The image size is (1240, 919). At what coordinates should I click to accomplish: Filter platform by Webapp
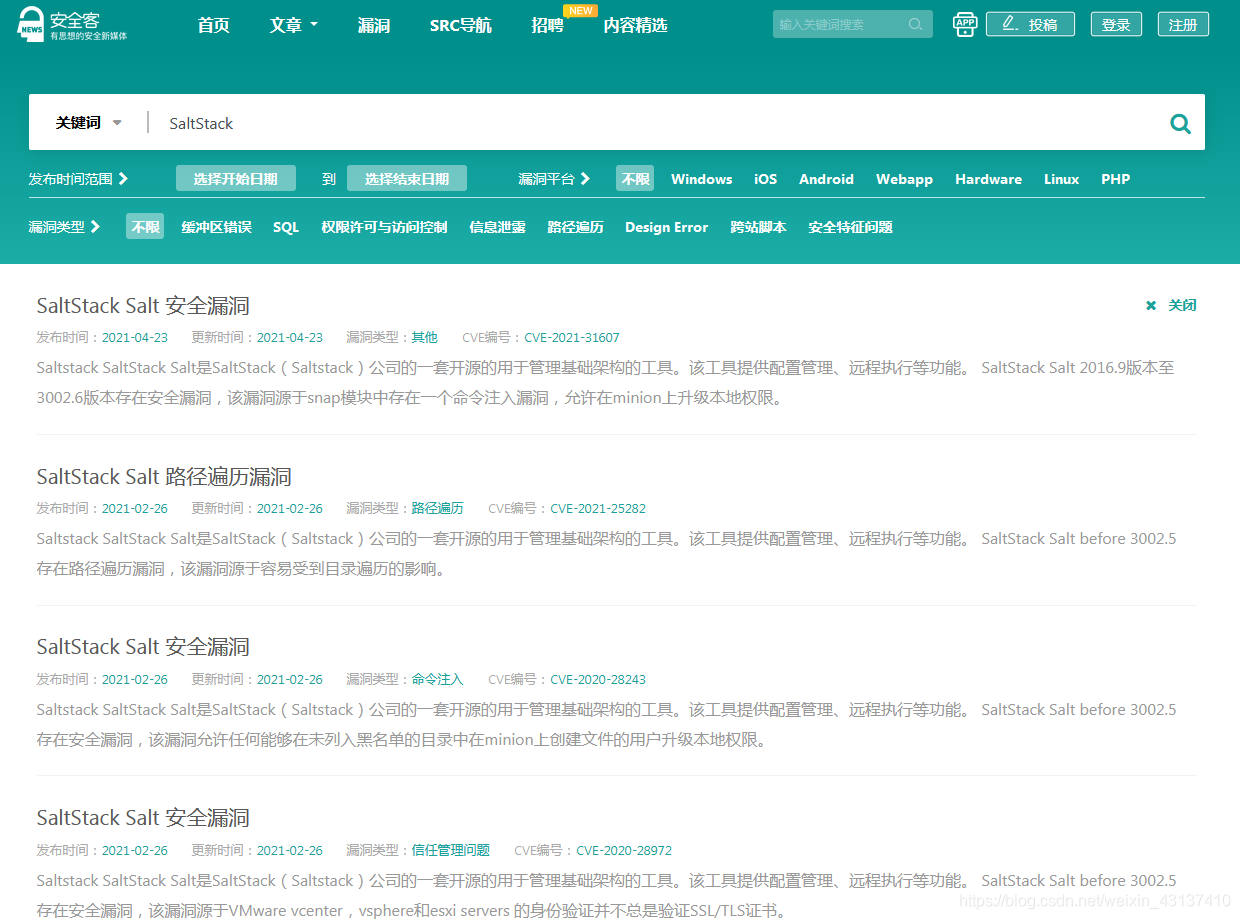(x=904, y=179)
